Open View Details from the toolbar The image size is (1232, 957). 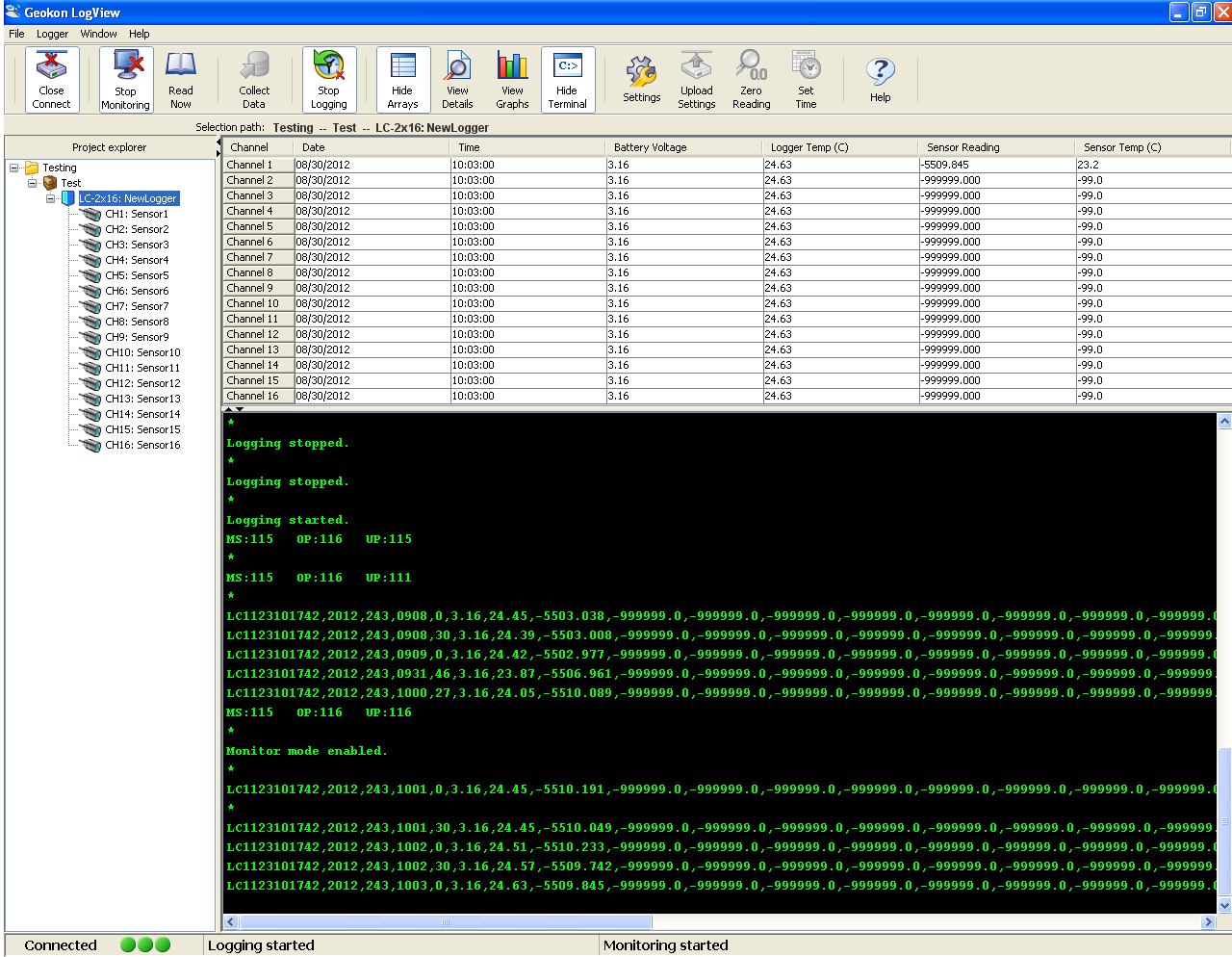(457, 79)
